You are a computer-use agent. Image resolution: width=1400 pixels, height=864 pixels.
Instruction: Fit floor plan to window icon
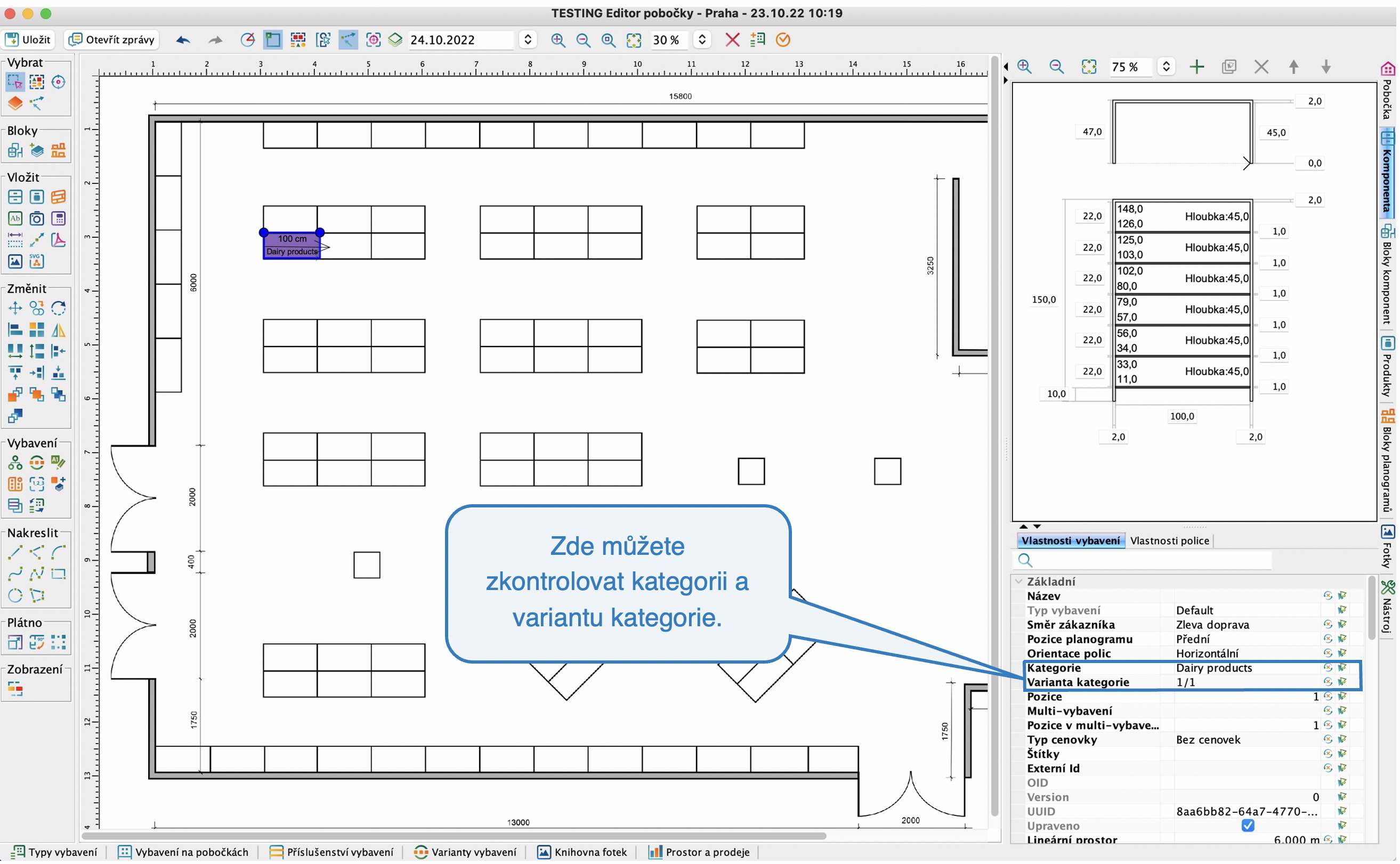(x=634, y=40)
